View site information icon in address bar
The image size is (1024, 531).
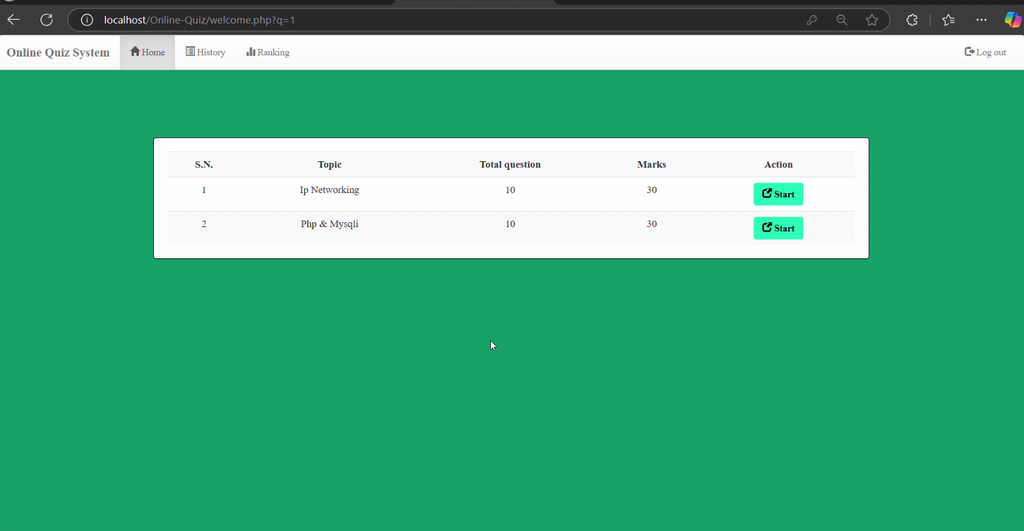click(x=86, y=20)
